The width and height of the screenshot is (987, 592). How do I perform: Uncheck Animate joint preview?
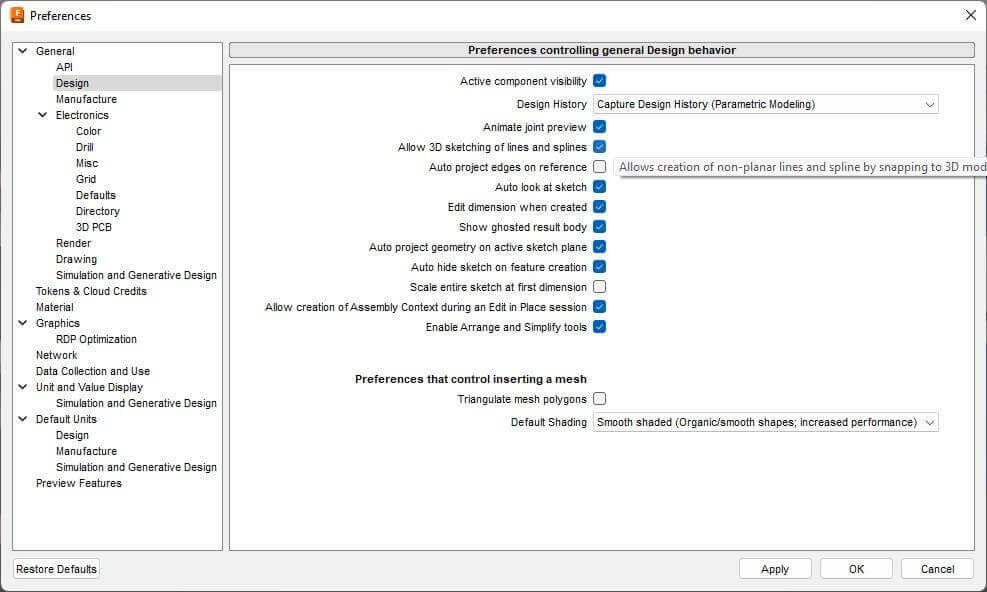coord(600,127)
